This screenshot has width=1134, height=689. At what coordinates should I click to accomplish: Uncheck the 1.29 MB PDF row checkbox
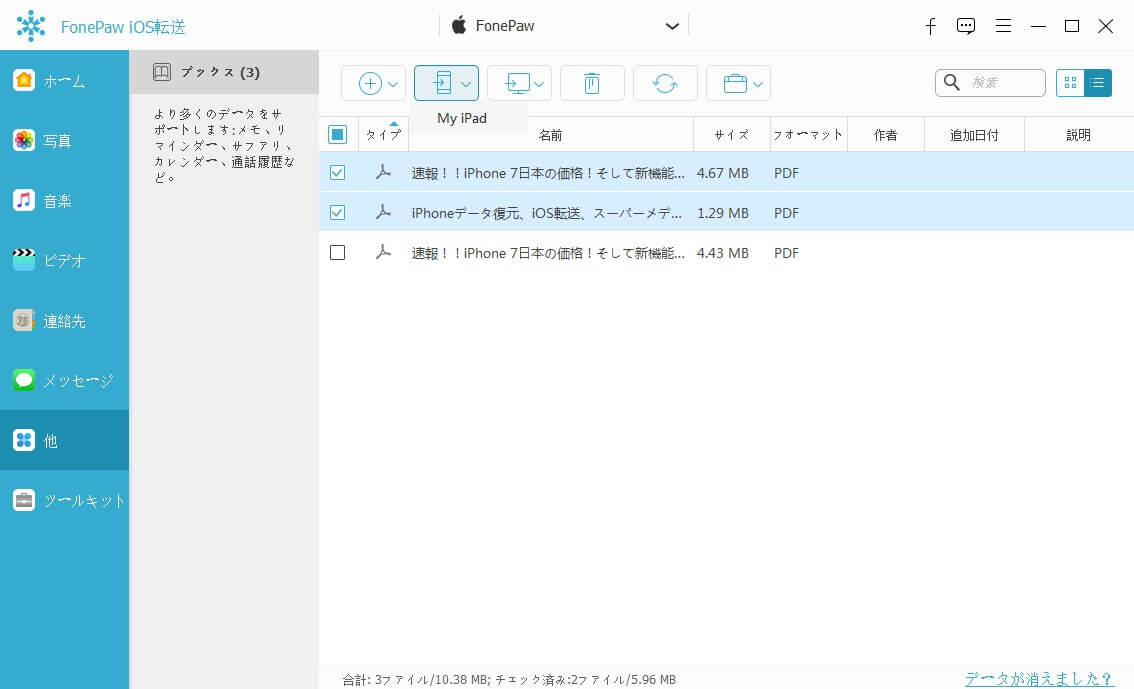[337, 213]
